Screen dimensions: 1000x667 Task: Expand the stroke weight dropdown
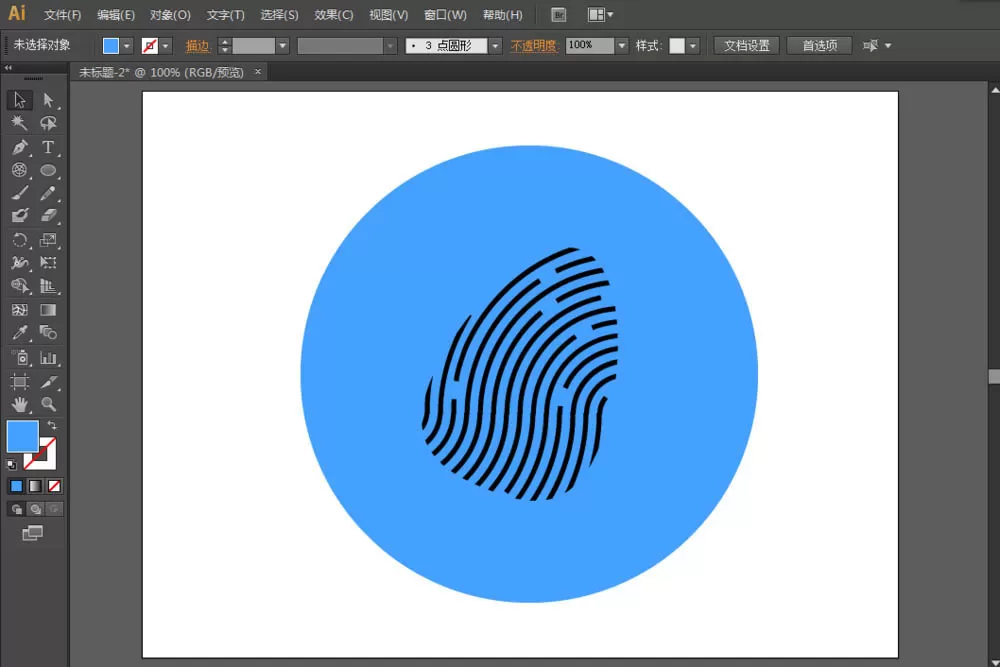tap(283, 46)
